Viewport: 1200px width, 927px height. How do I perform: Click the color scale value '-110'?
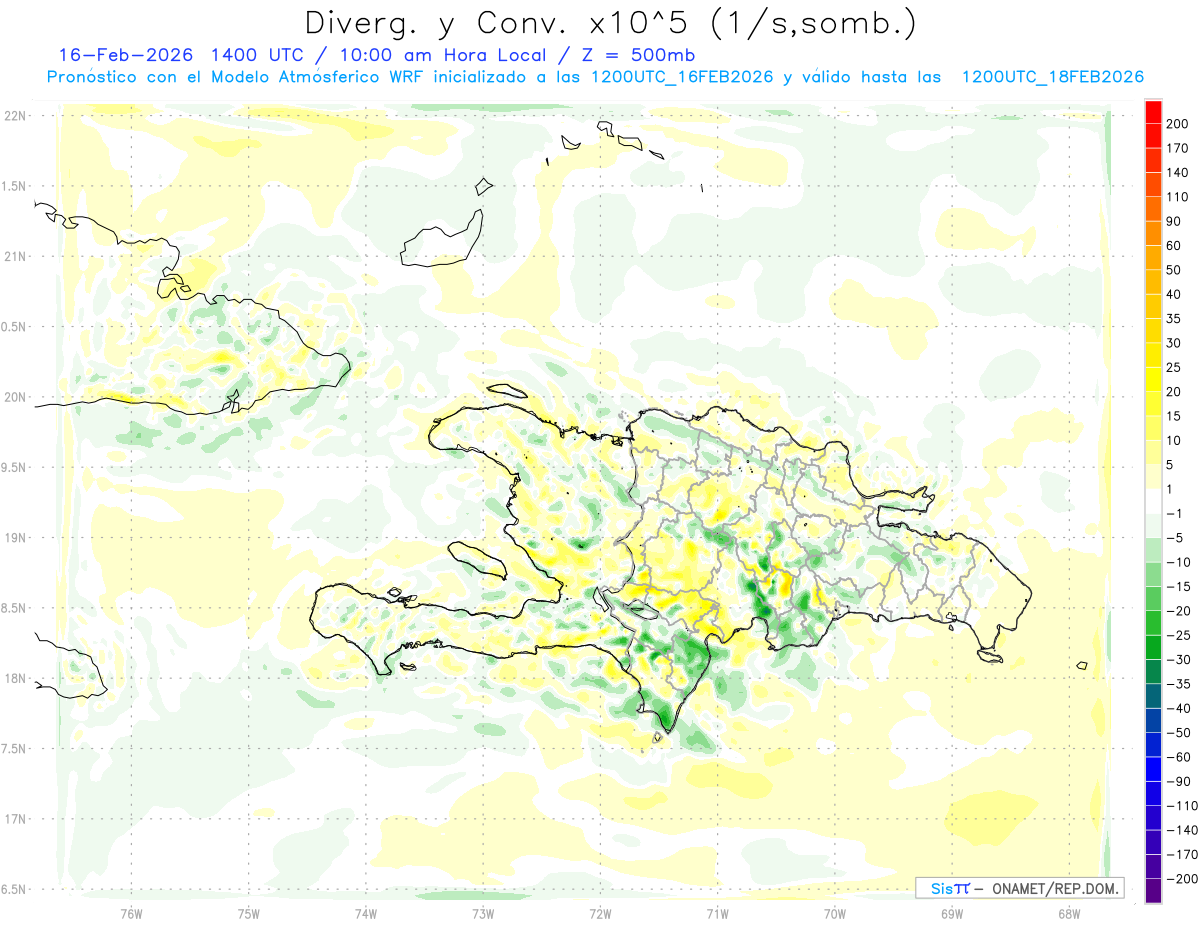point(1184,806)
